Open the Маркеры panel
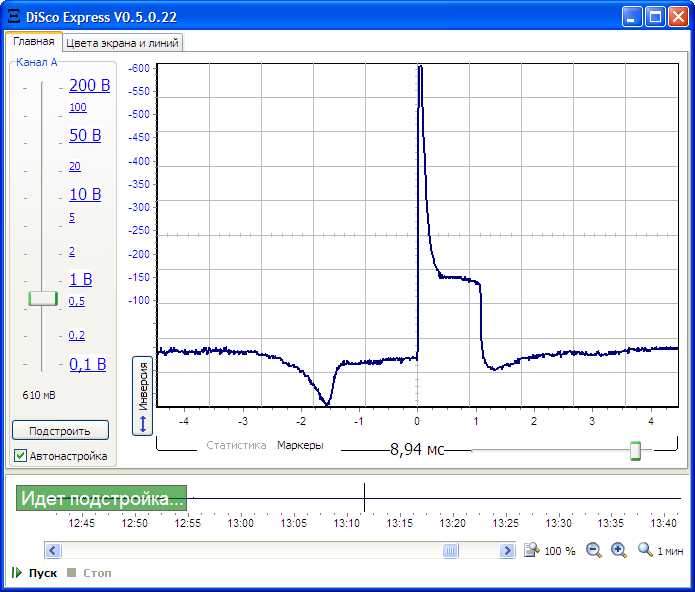This screenshot has height=592, width=695. coord(300,445)
